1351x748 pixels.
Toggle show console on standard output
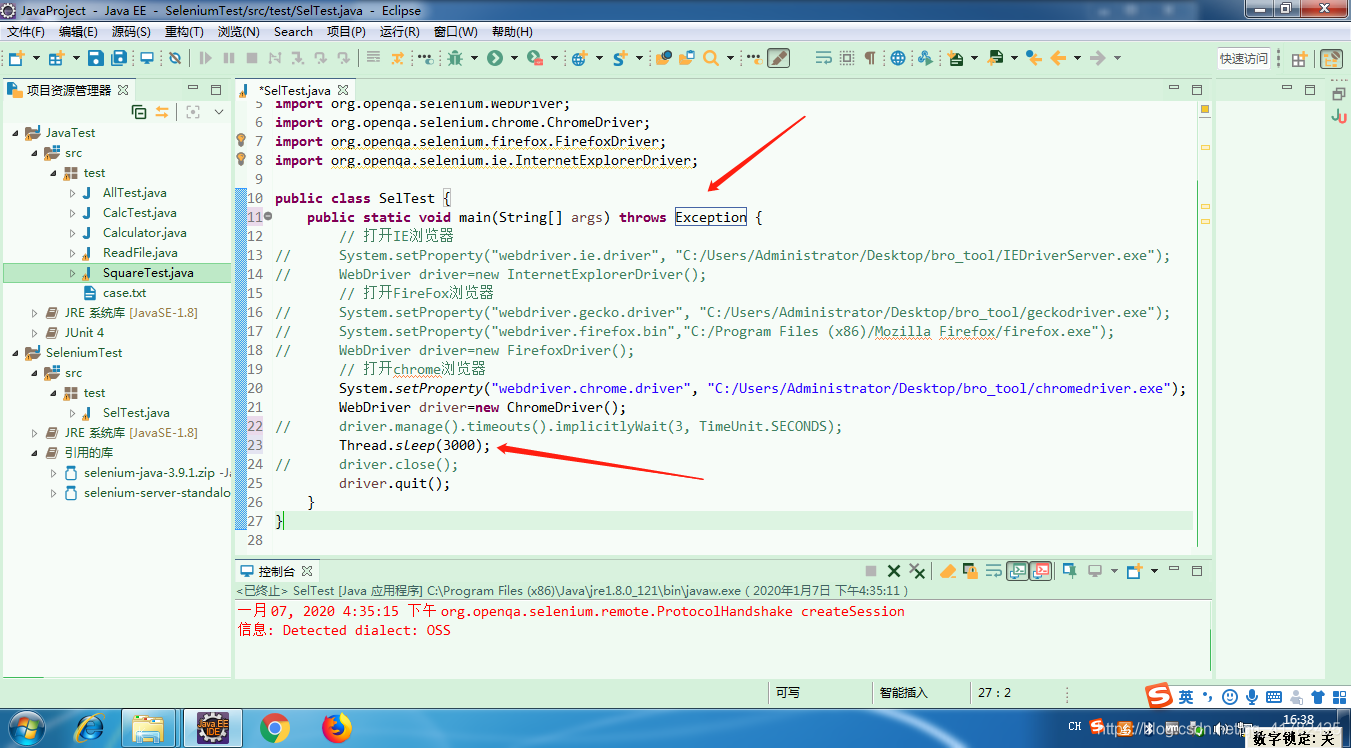[x=1017, y=571]
